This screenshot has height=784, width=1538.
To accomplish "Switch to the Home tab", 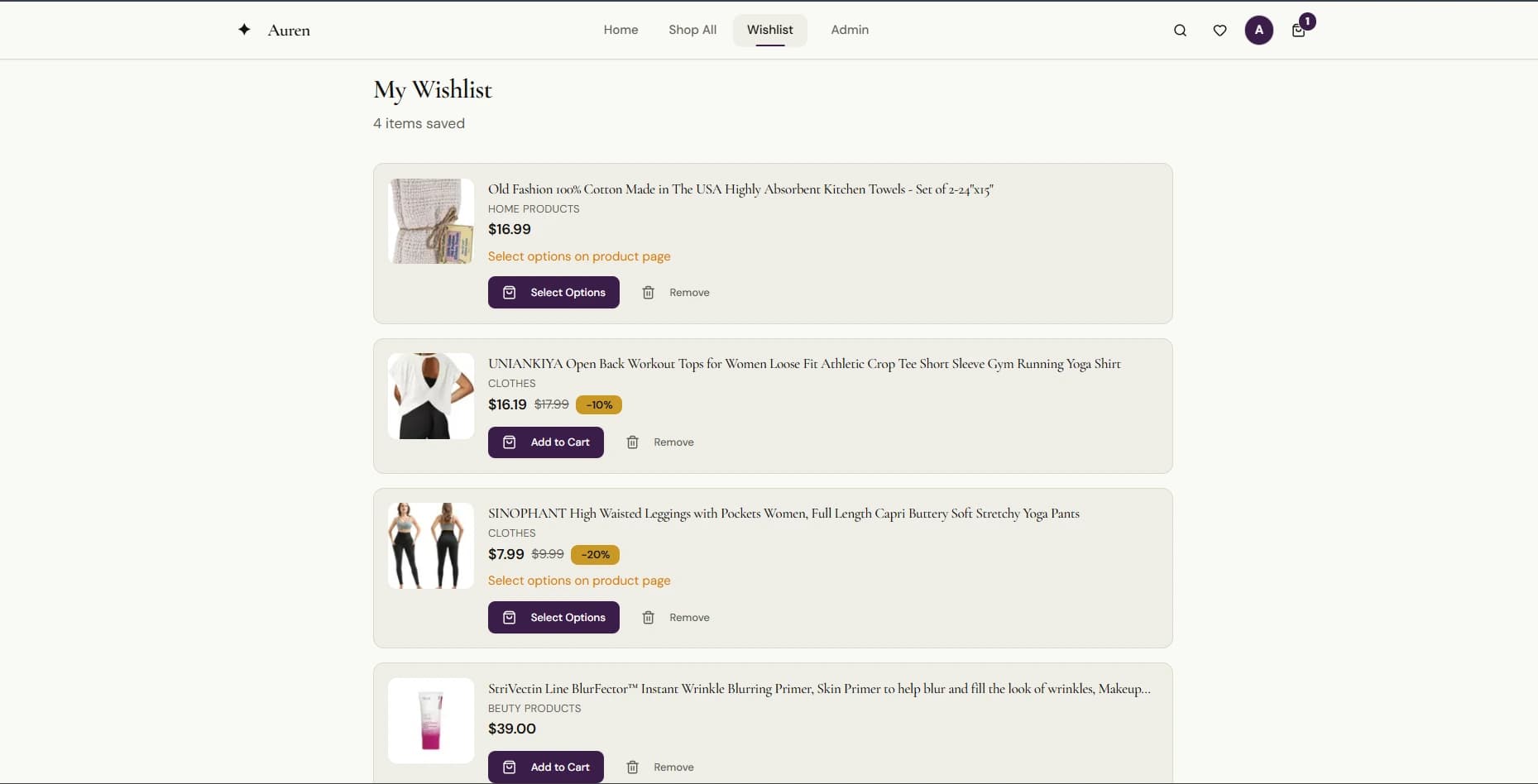I will click(x=620, y=30).
